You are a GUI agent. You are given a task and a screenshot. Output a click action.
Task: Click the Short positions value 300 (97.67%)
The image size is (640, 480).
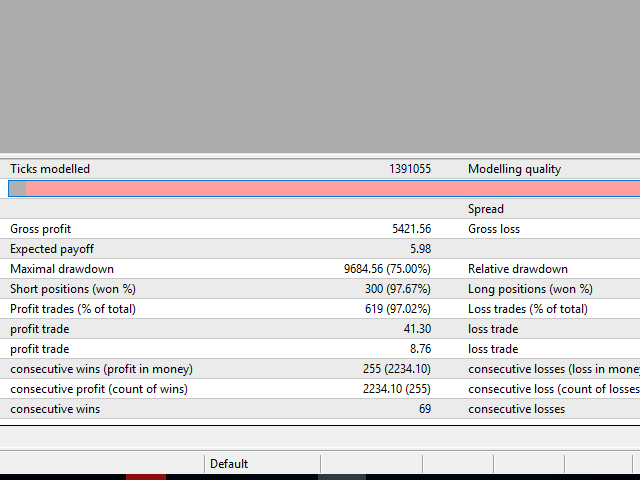(x=397, y=289)
